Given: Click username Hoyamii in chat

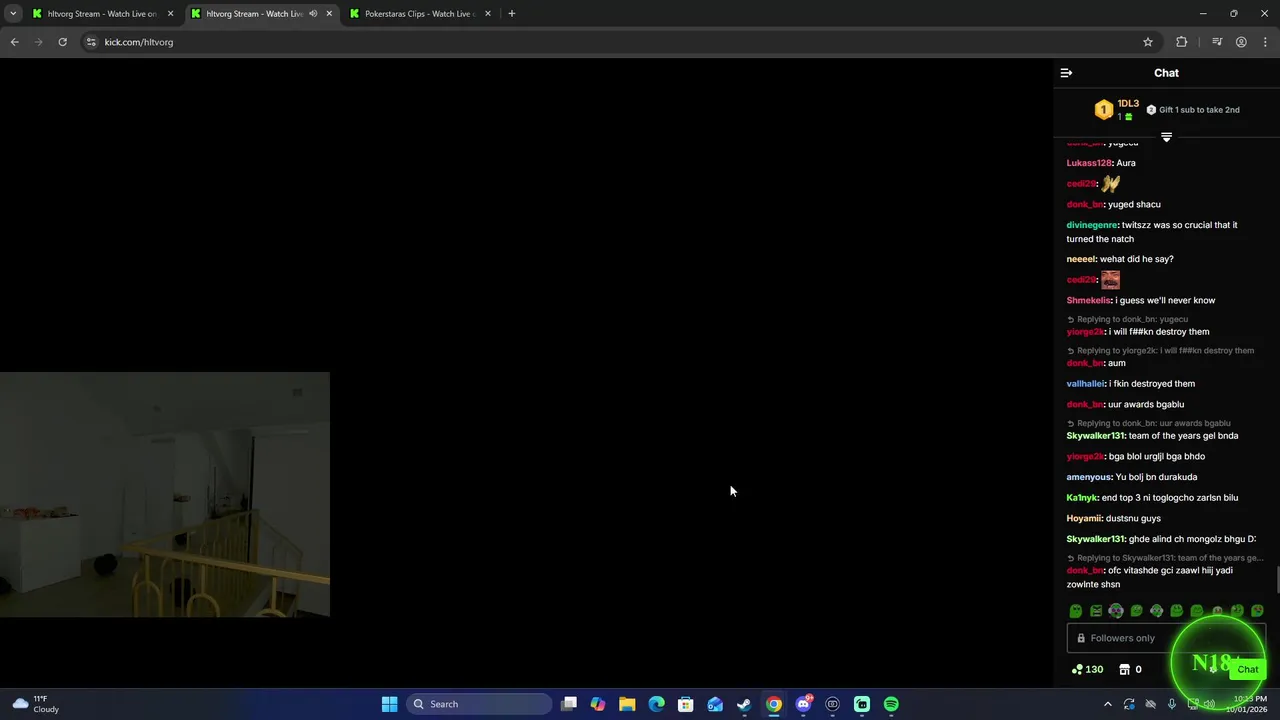Looking at the screenshot, I should click(1084, 519).
